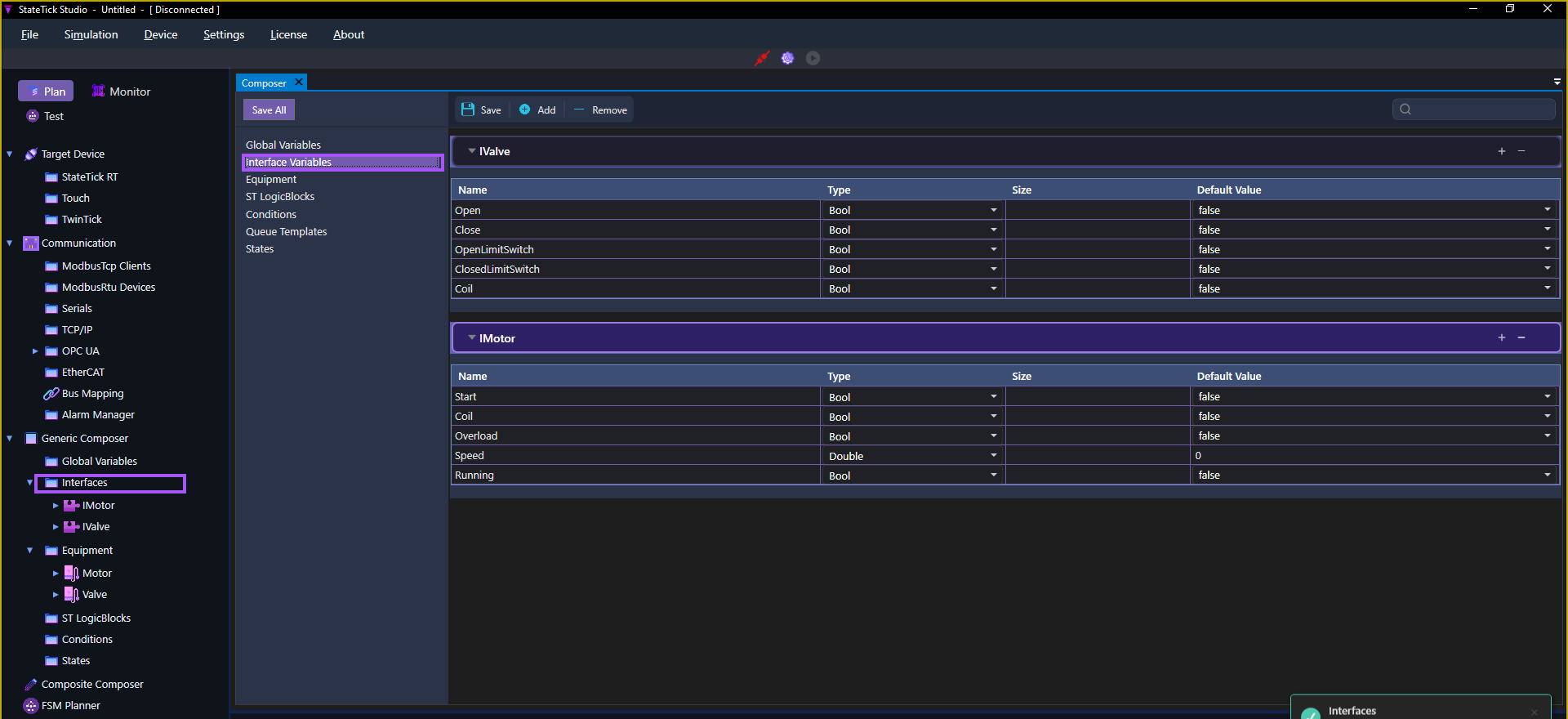1568x719 pixels.
Task: Click the plus icon on IMotor header
Action: click(1502, 337)
